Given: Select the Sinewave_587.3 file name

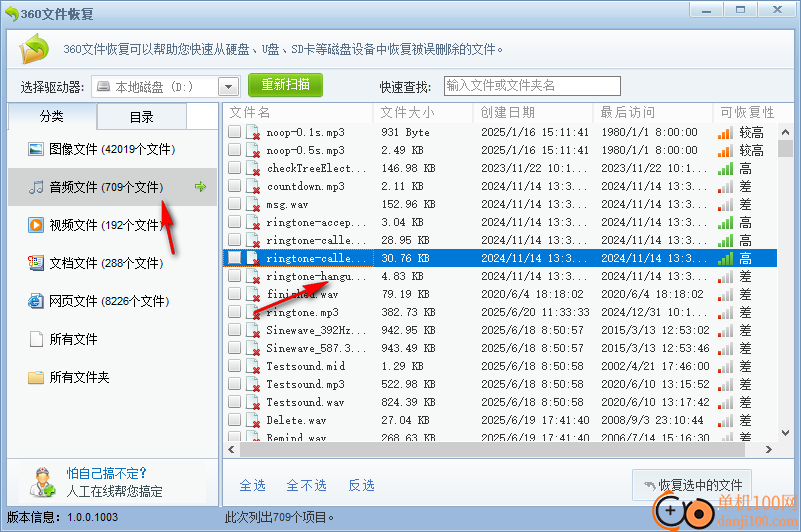Looking at the screenshot, I should coord(316,348).
